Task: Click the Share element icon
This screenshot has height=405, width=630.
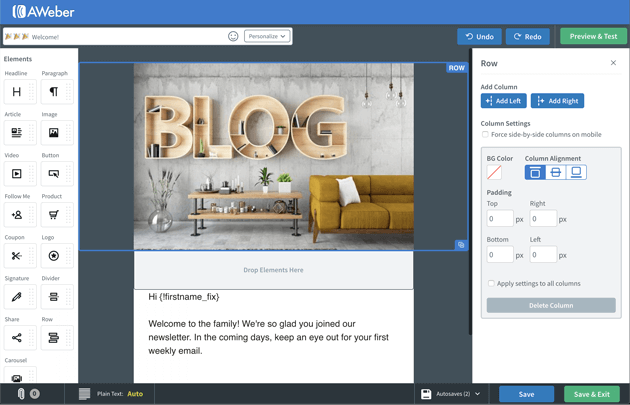Action: 17,338
